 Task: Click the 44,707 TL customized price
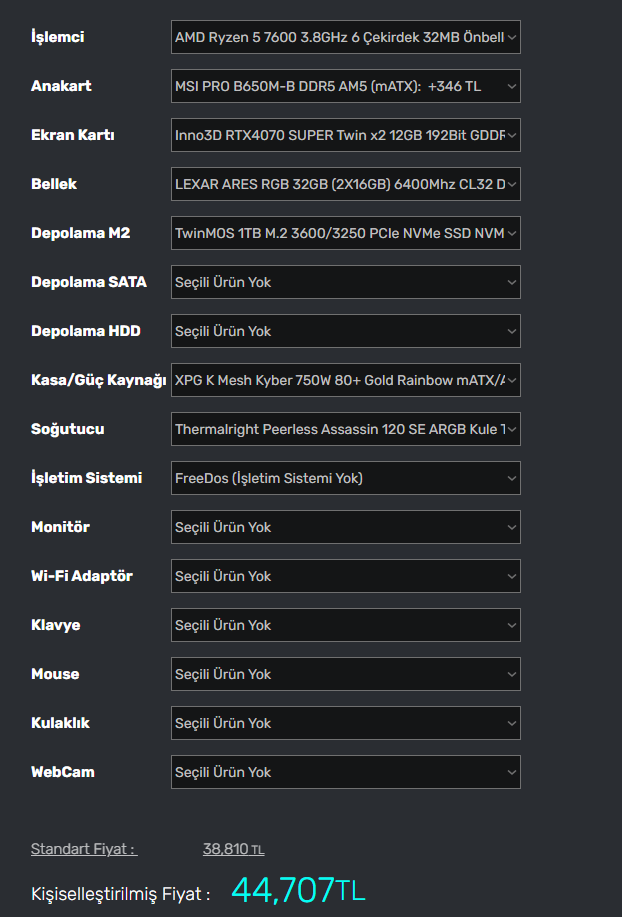click(x=298, y=890)
